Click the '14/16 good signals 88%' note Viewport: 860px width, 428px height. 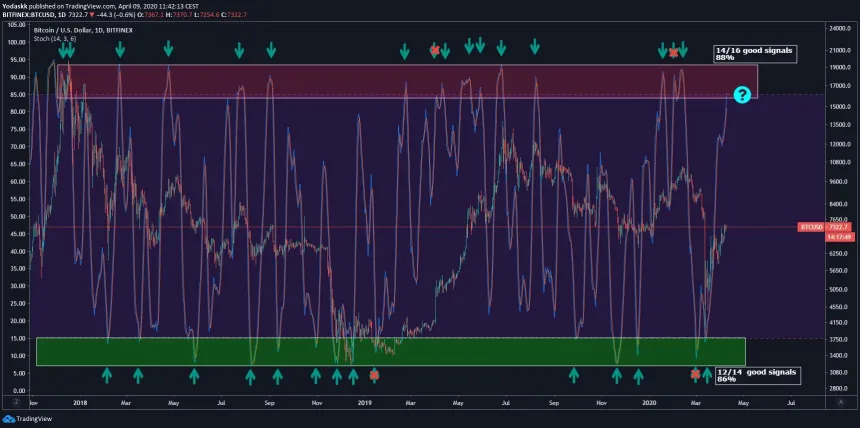pos(755,54)
